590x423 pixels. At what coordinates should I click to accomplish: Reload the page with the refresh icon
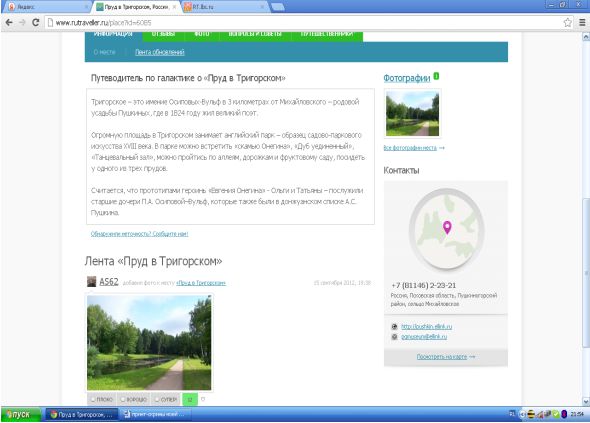[35, 23]
